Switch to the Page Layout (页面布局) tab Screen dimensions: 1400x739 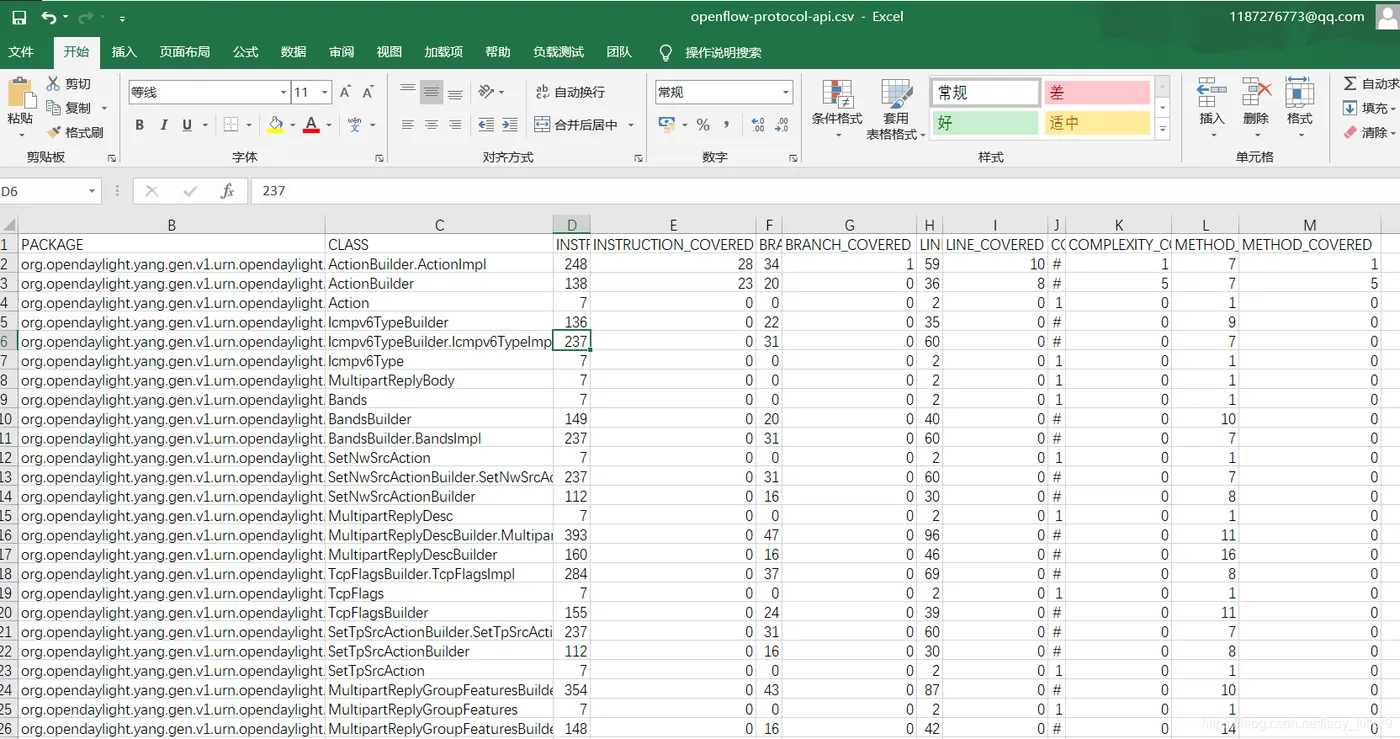[x=185, y=52]
